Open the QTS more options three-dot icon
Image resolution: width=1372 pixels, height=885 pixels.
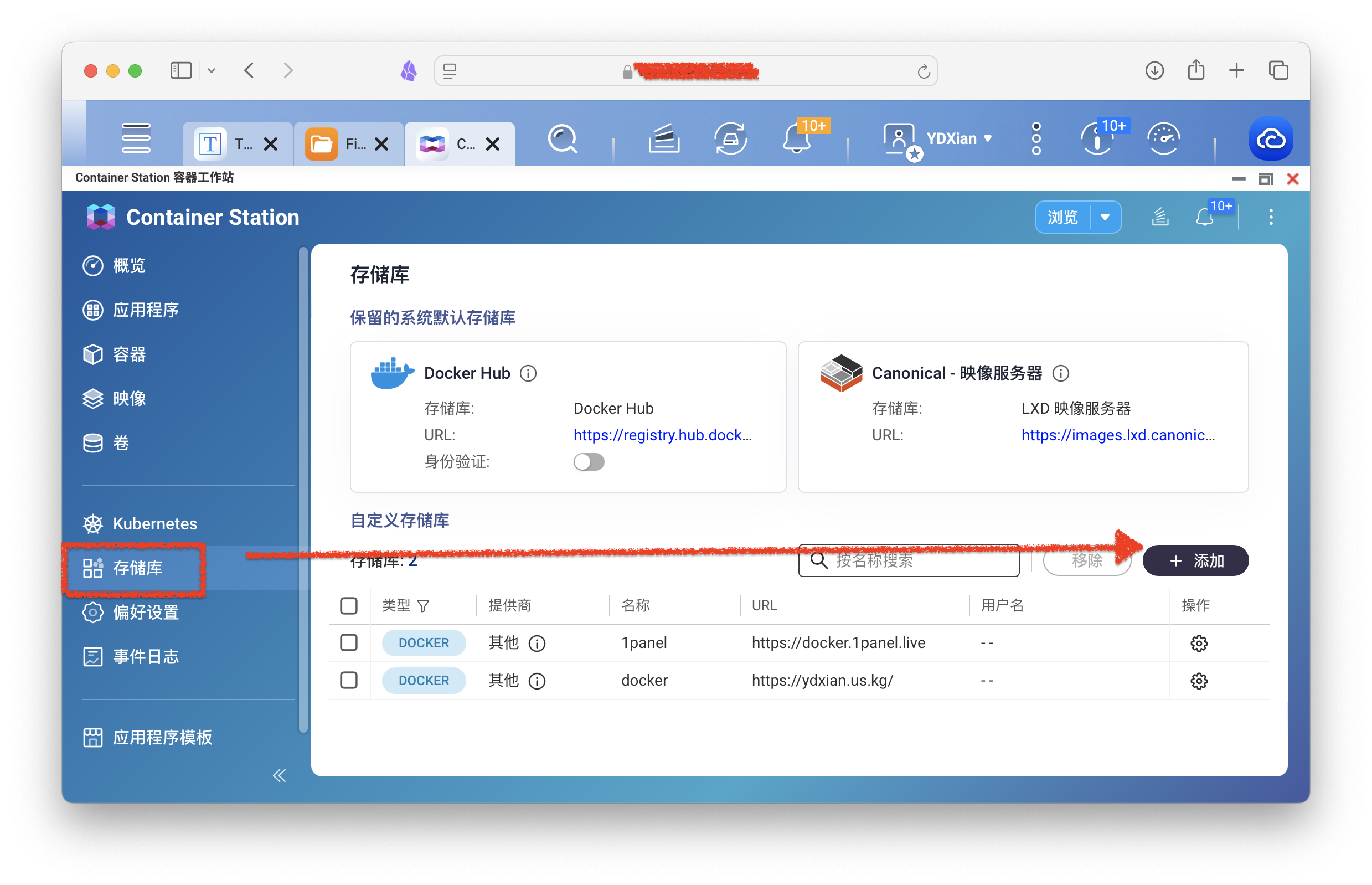pyautogui.click(x=1036, y=138)
